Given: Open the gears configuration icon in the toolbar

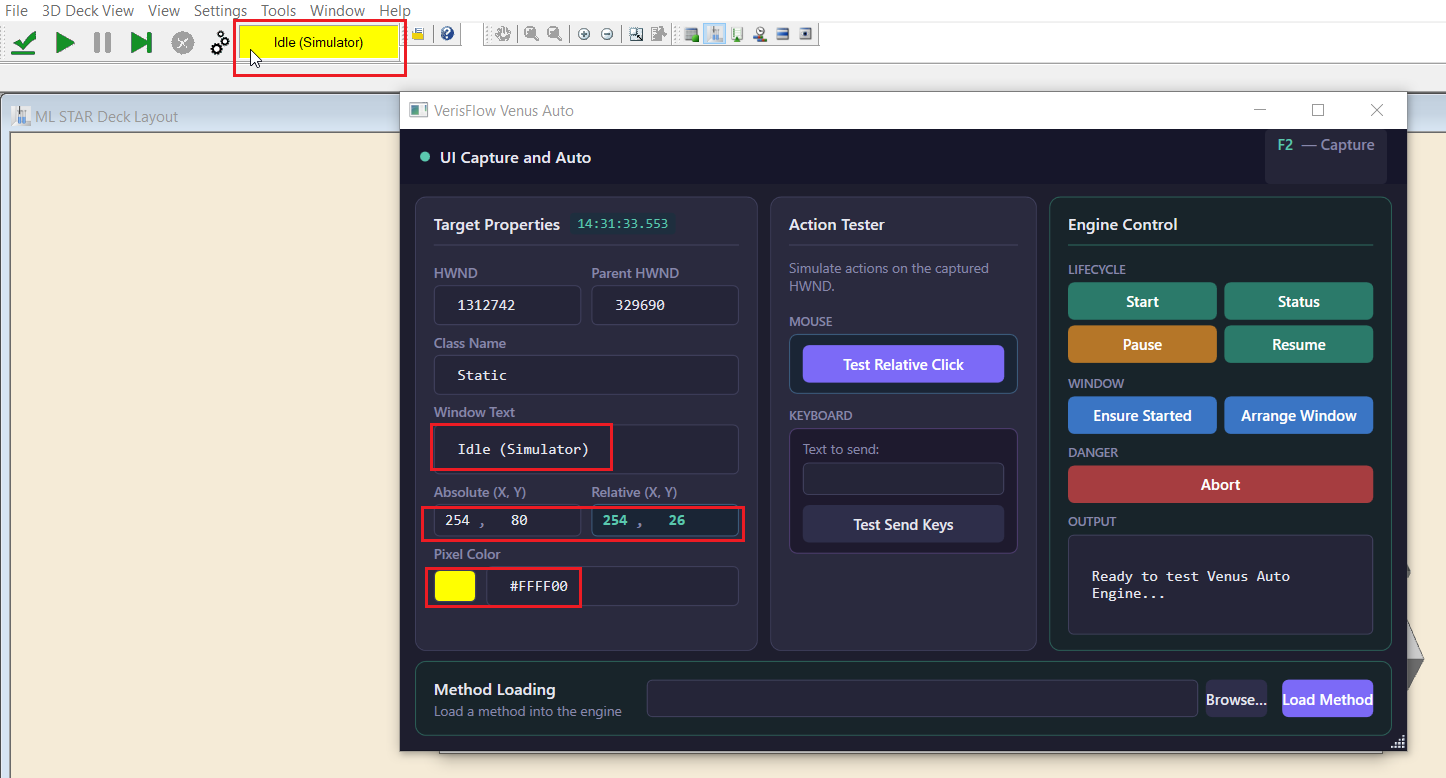Looking at the screenshot, I should 220,42.
